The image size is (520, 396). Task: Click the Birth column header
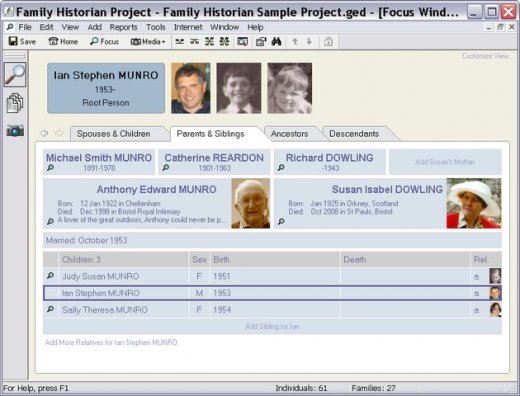tap(275, 259)
